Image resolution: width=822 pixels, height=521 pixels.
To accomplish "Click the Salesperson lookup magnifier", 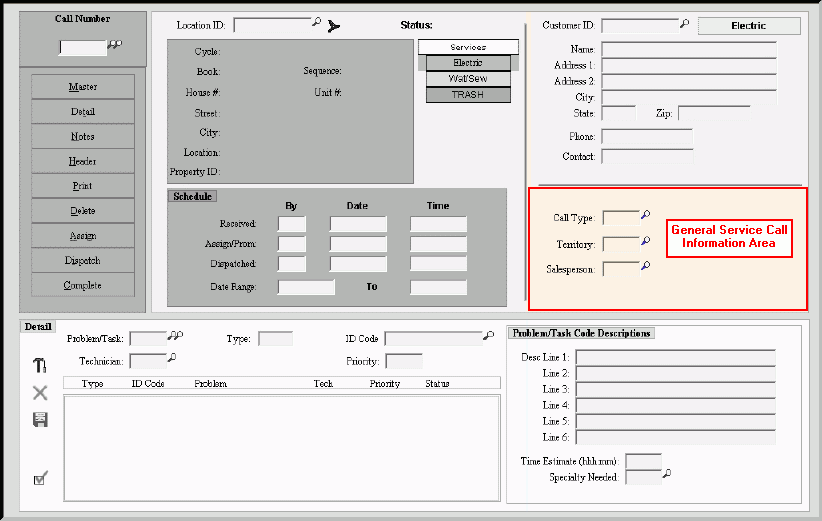I will pyautogui.click(x=645, y=266).
